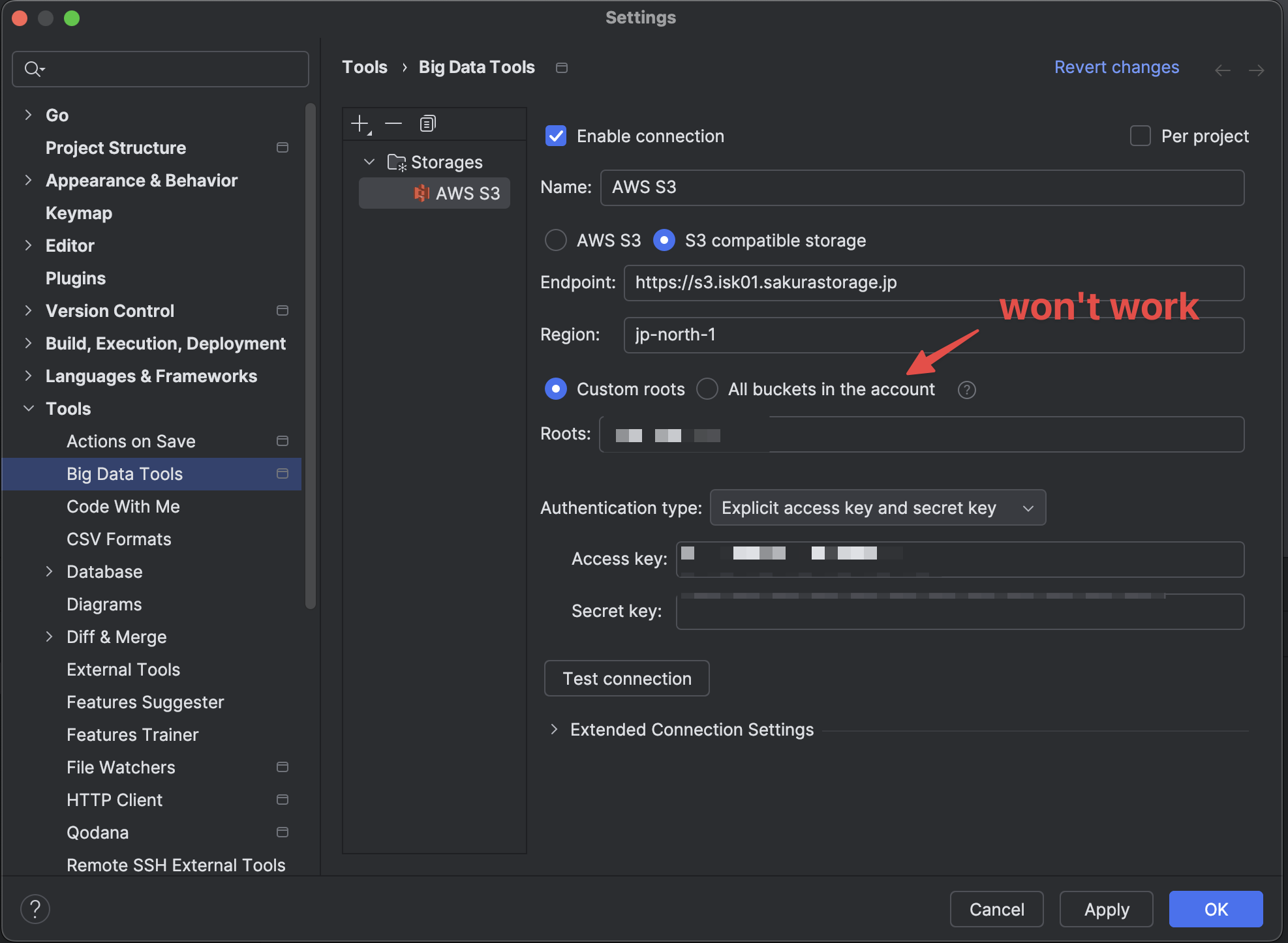The height and width of the screenshot is (943, 1288).
Task: Click the Roots input field
Action: (x=922, y=434)
